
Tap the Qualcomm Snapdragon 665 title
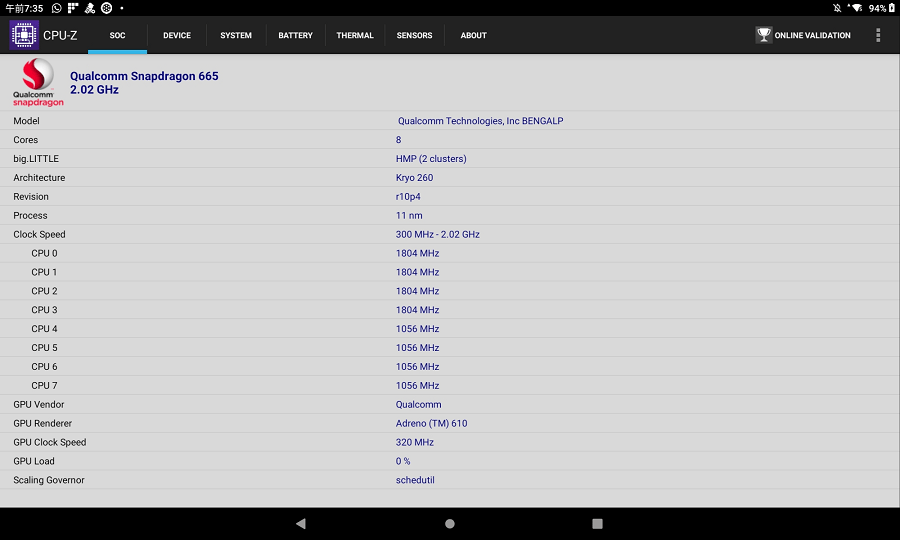point(144,76)
